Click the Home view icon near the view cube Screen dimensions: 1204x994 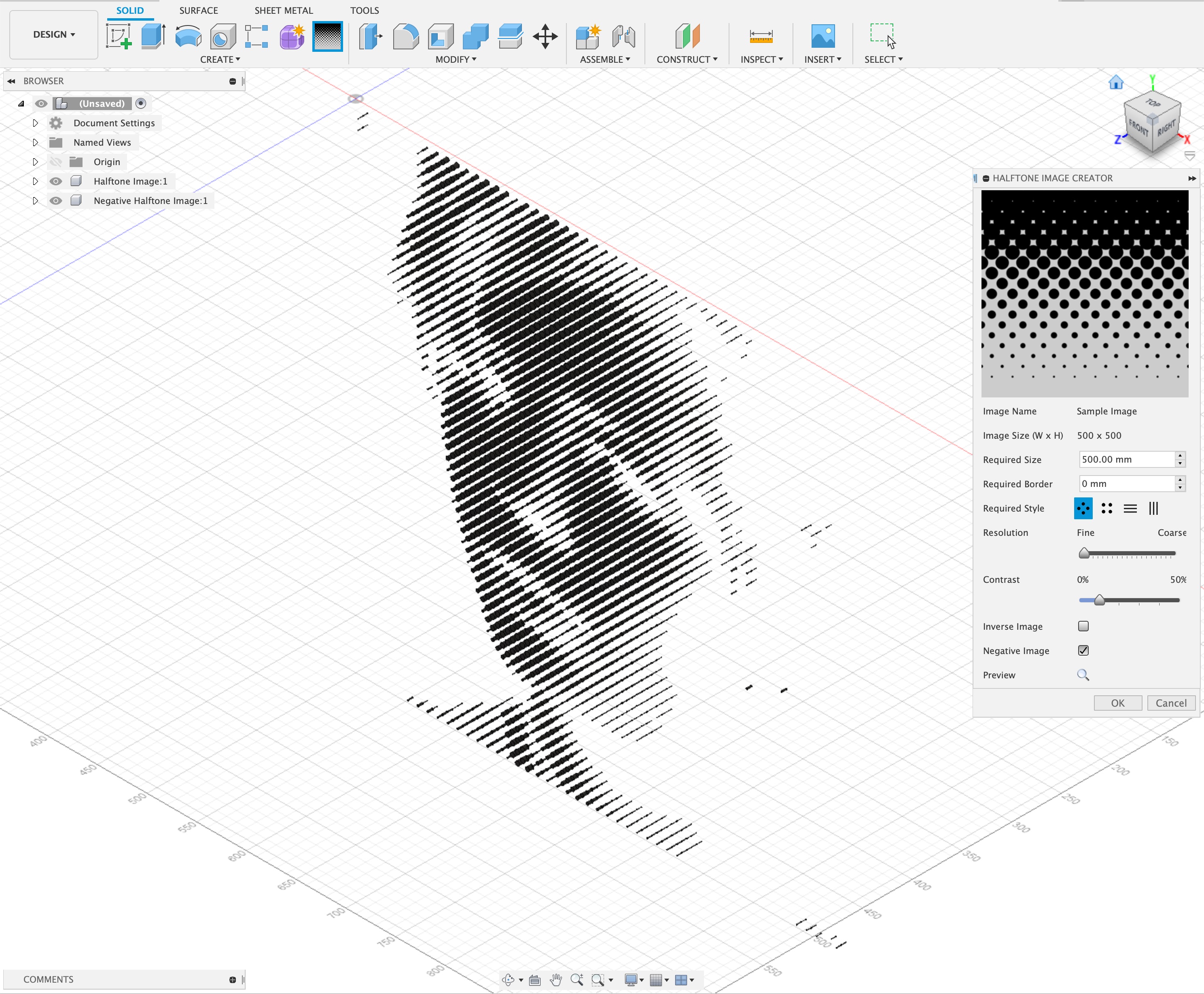(x=1115, y=83)
